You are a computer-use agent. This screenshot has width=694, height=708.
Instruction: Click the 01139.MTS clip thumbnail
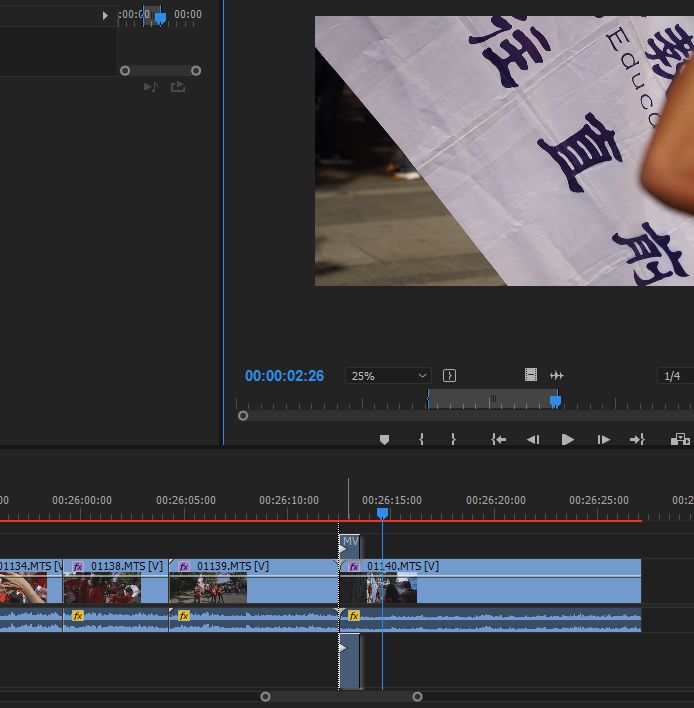(x=208, y=588)
